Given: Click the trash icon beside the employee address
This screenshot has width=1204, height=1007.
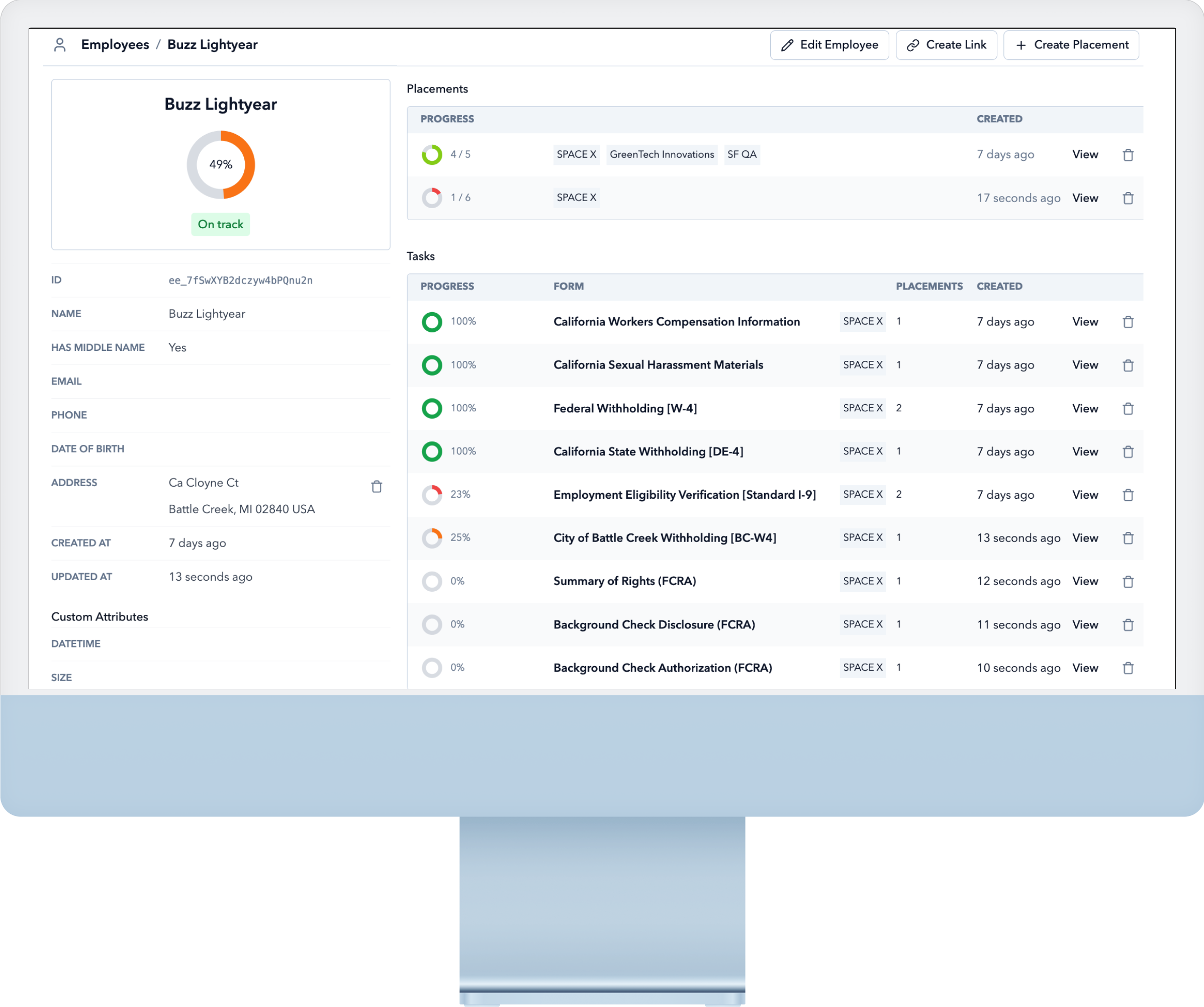Looking at the screenshot, I should click(x=377, y=486).
